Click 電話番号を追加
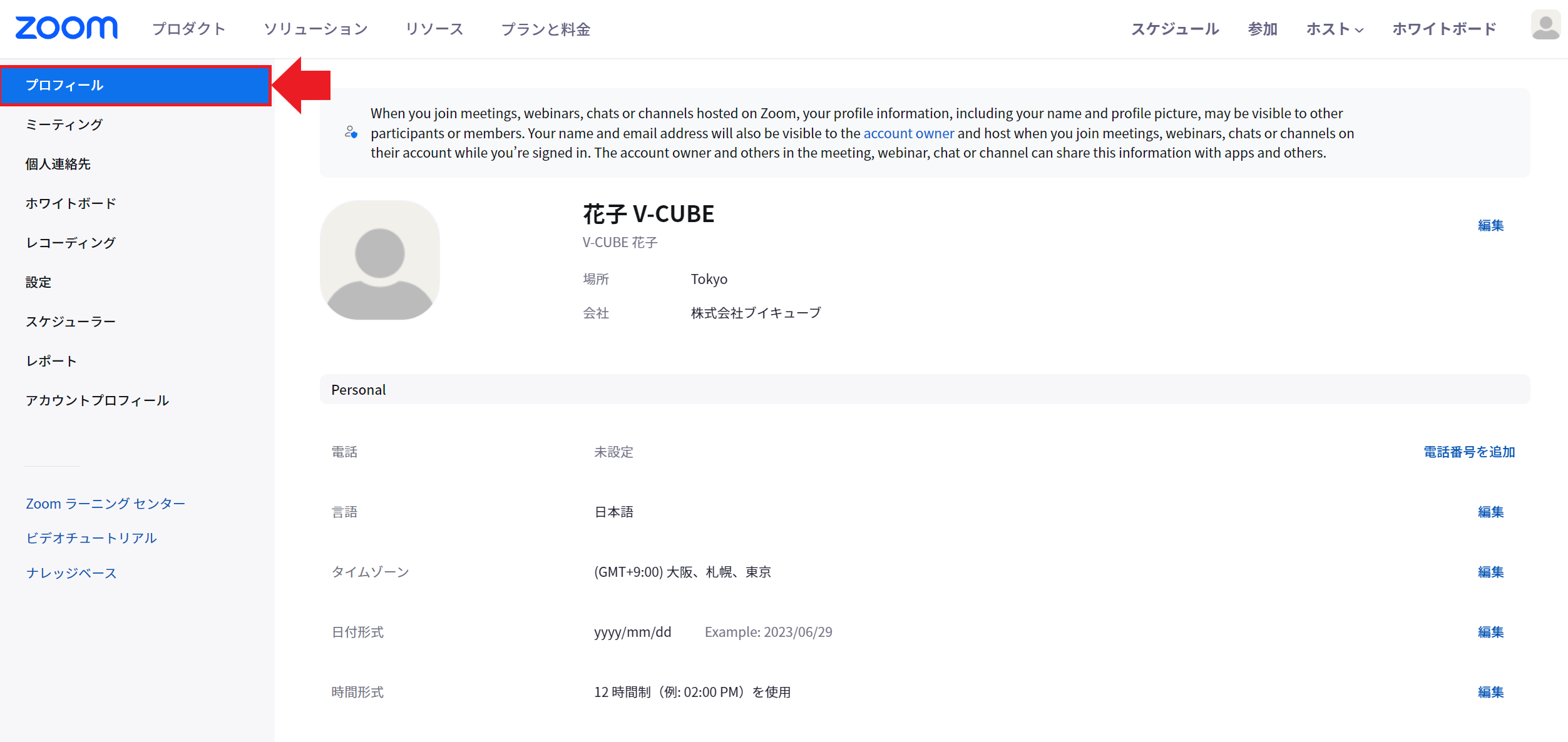This screenshot has height=742, width=1568. pos(1469,452)
